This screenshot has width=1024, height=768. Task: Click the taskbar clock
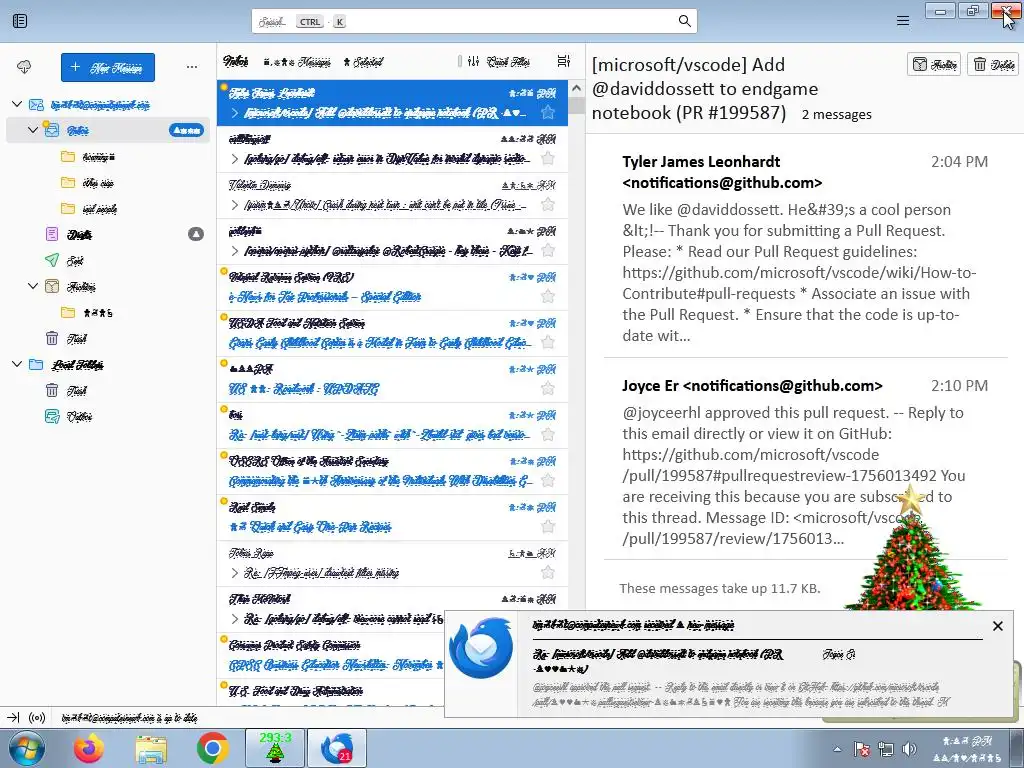click(x=967, y=749)
